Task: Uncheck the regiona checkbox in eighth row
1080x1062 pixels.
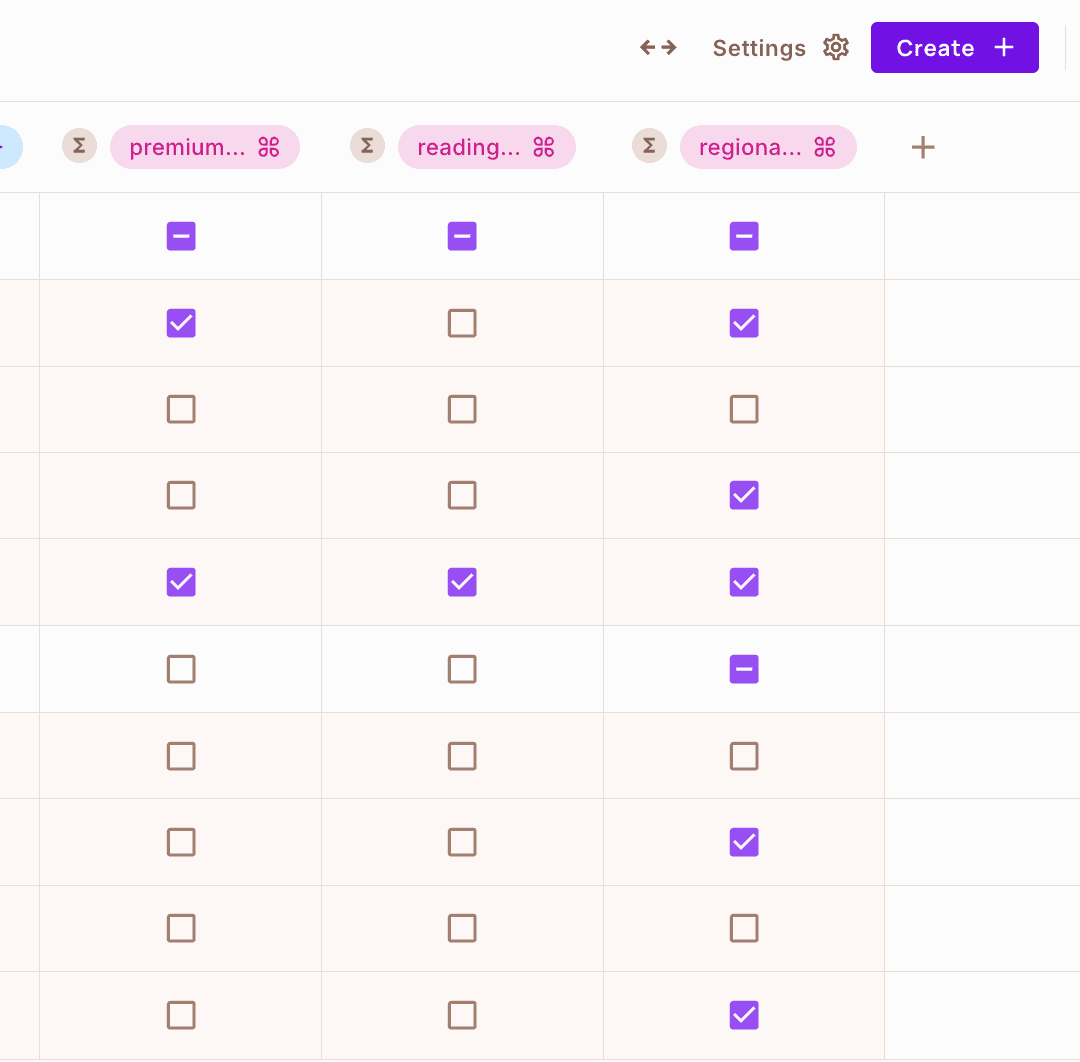Action: click(744, 842)
